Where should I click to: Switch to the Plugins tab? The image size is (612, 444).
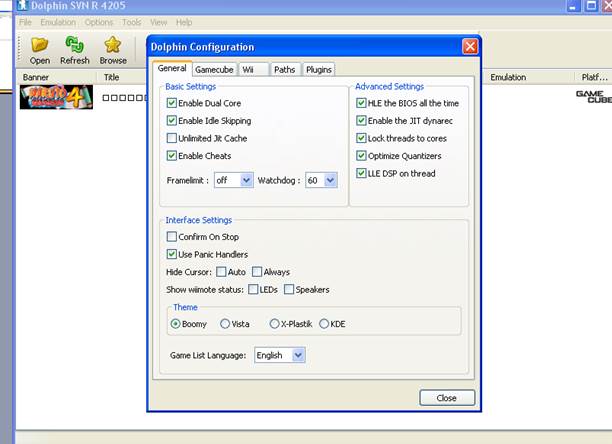click(x=318, y=69)
